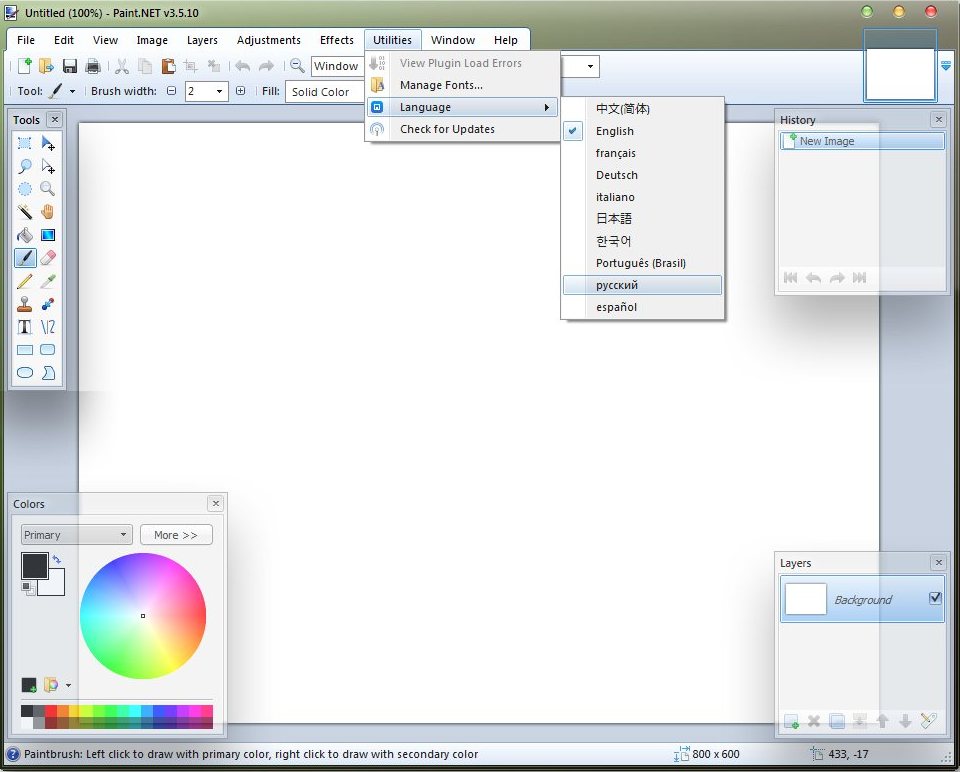Image resolution: width=960 pixels, height=772 pixels.
Task: Select the Text tool
Action: click(24, 327)
